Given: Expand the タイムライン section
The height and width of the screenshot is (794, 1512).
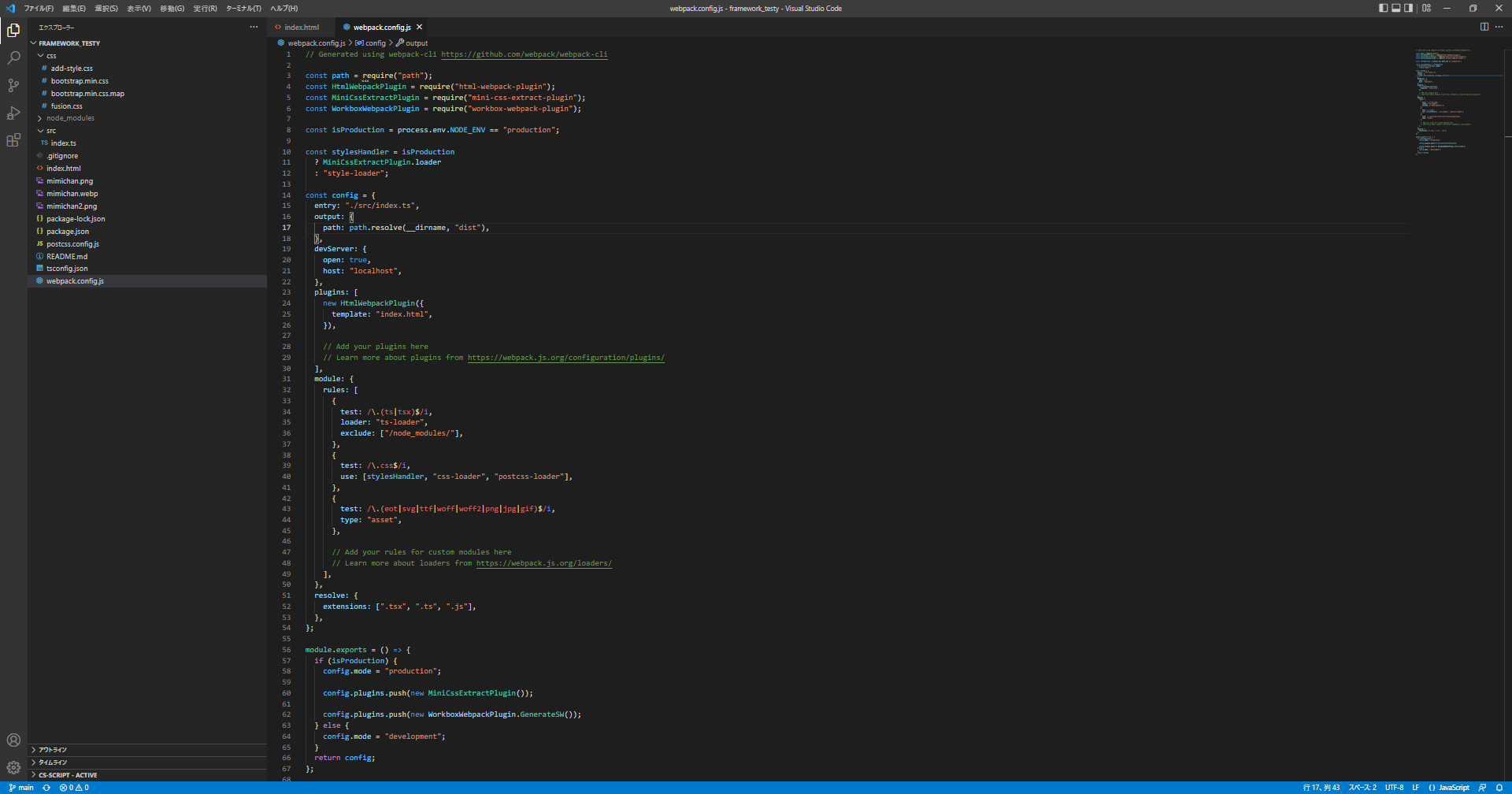Looking at the screenshot, I should (148, 762).
